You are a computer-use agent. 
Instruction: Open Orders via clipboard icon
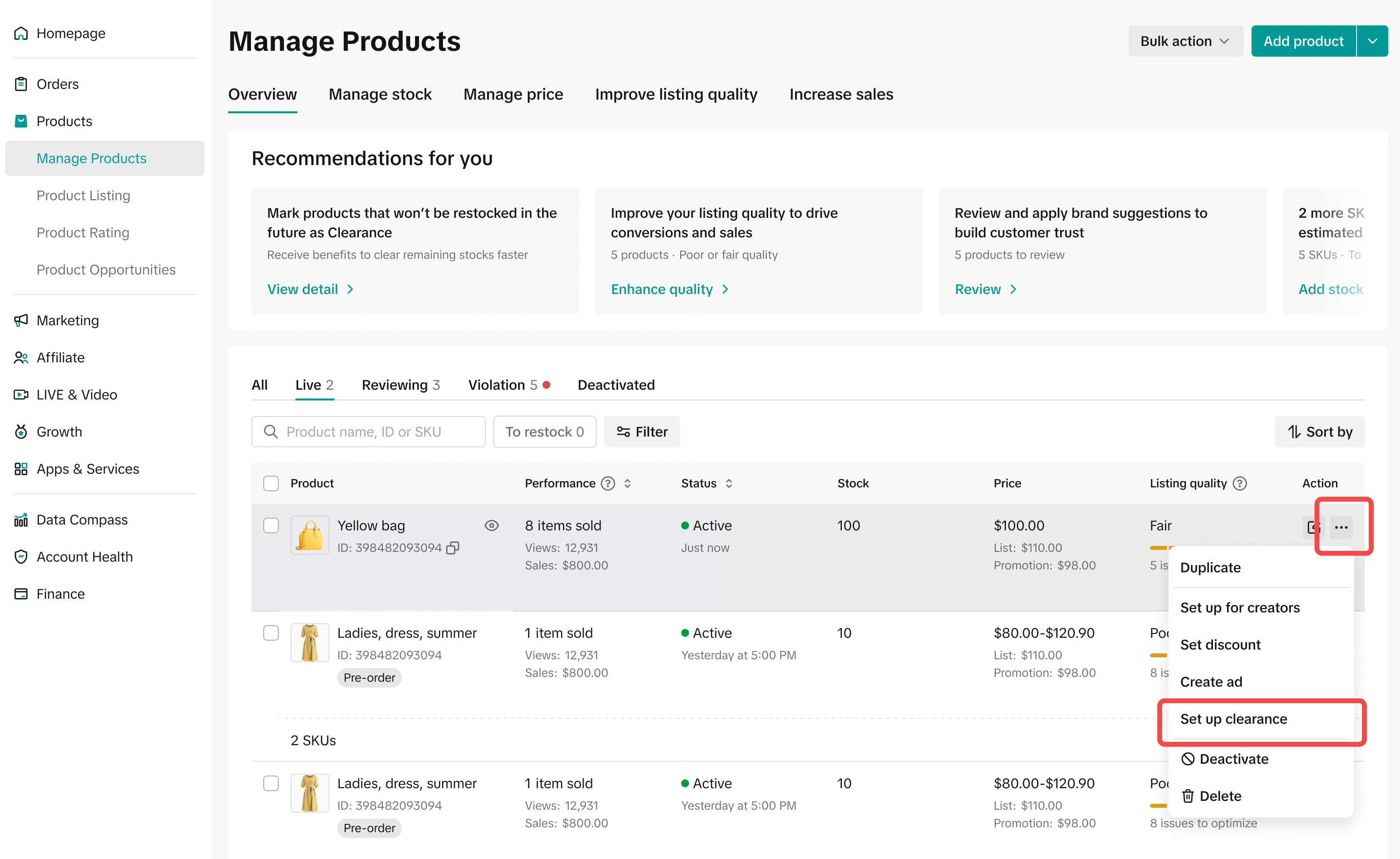point(21,84)
